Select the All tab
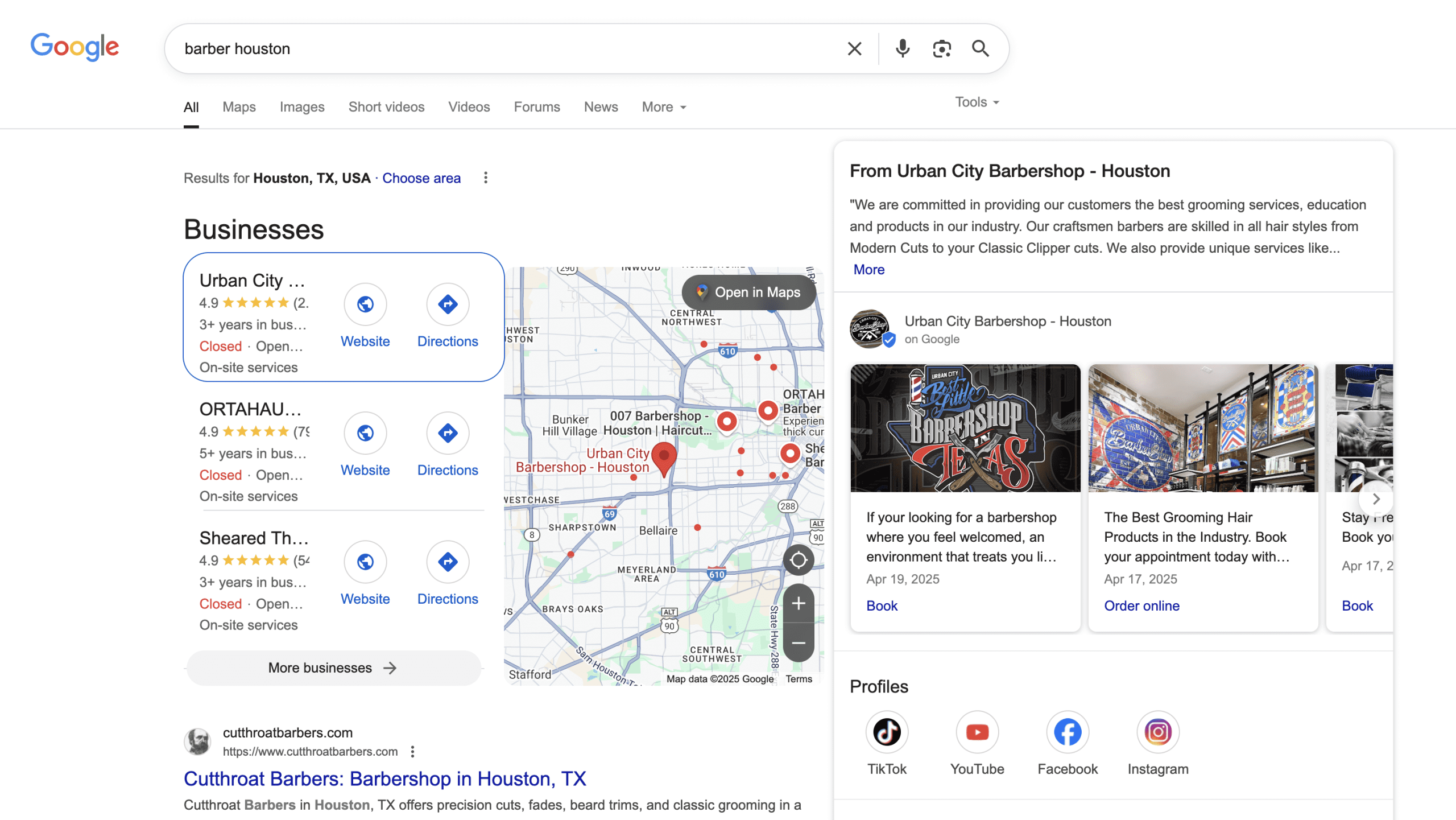Image resolution: width=1456 pixels, height=820 pixels. click(191, 107)
